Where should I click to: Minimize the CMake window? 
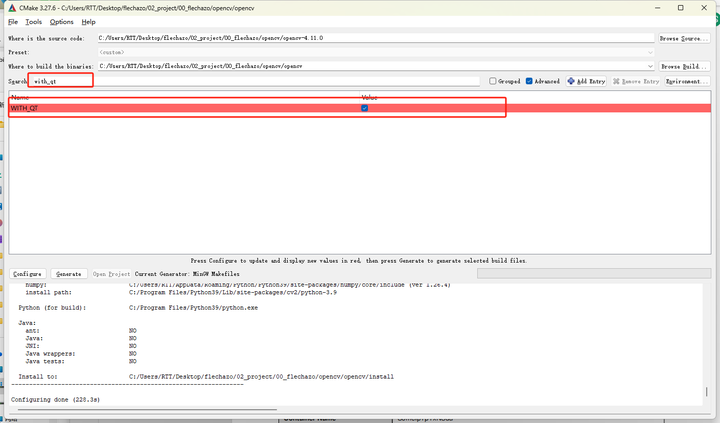tap(658, 8)
